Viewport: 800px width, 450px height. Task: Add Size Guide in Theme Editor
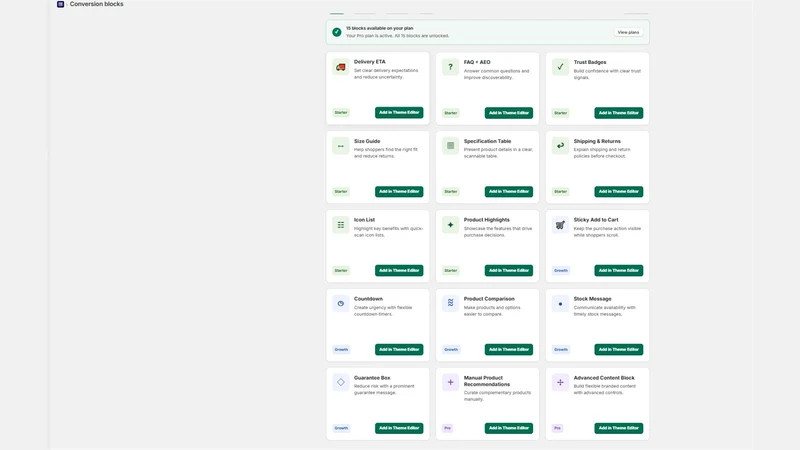point(399,191)
